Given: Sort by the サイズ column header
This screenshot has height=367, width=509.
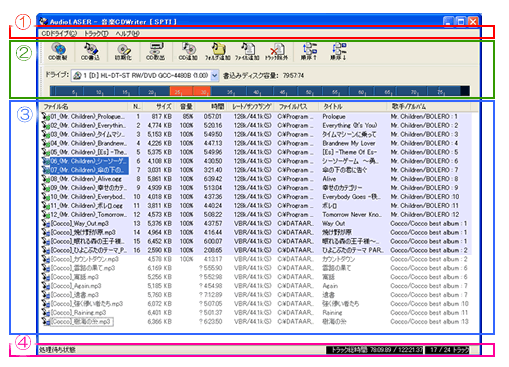Looking at the screenshot, I should [159, 107].
